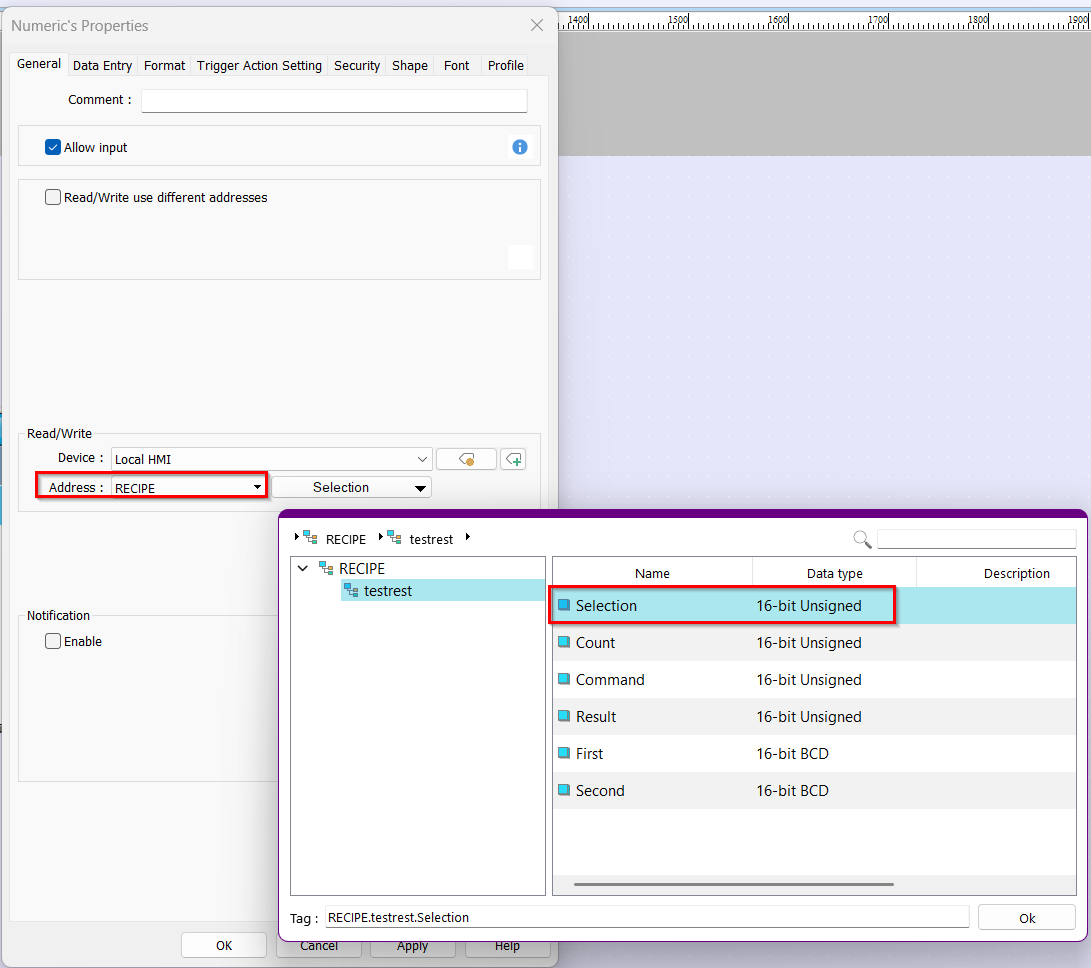Image resolution: width=1091 pixels, height=968 pixels.
Task: Uncheck the Allow input checkbox
Action: coord(54,147)
